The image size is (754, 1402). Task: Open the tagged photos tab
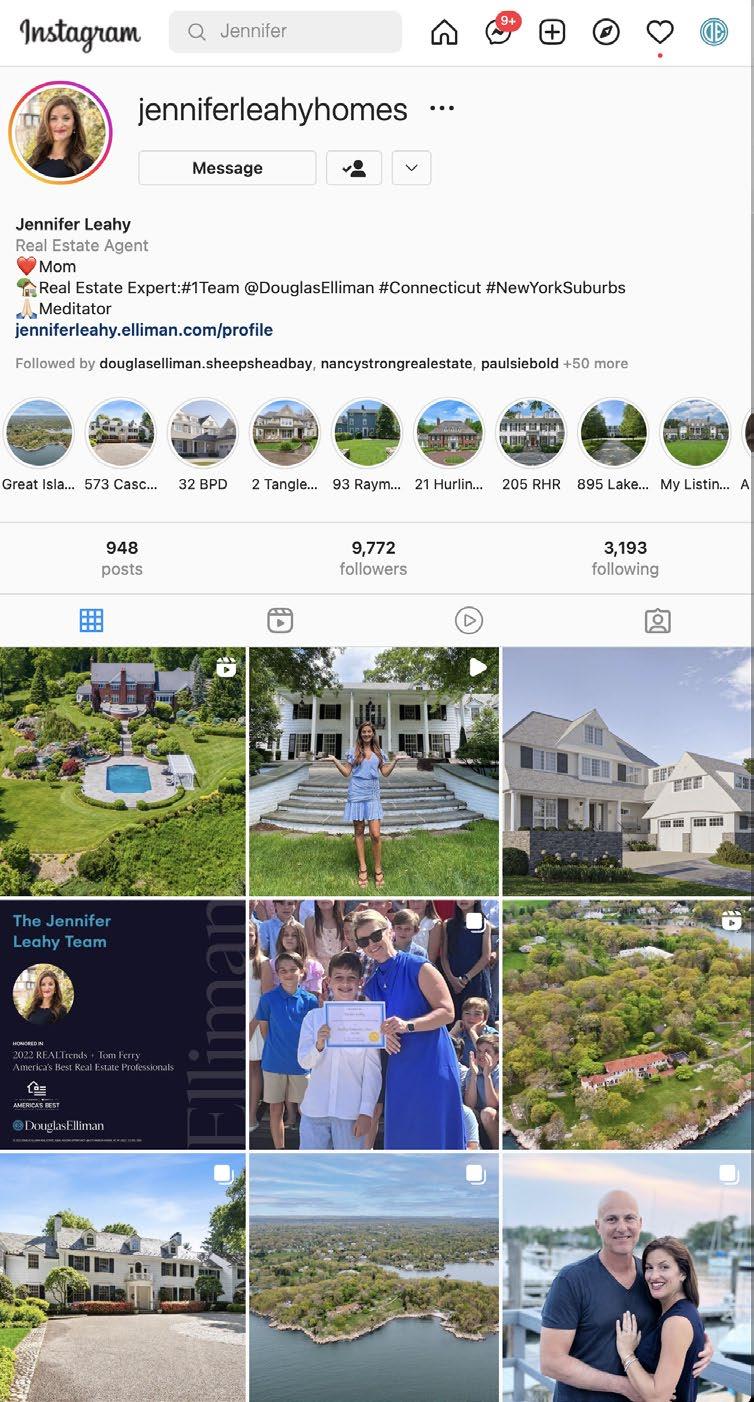pyautogui.click(x=657, y=621)
